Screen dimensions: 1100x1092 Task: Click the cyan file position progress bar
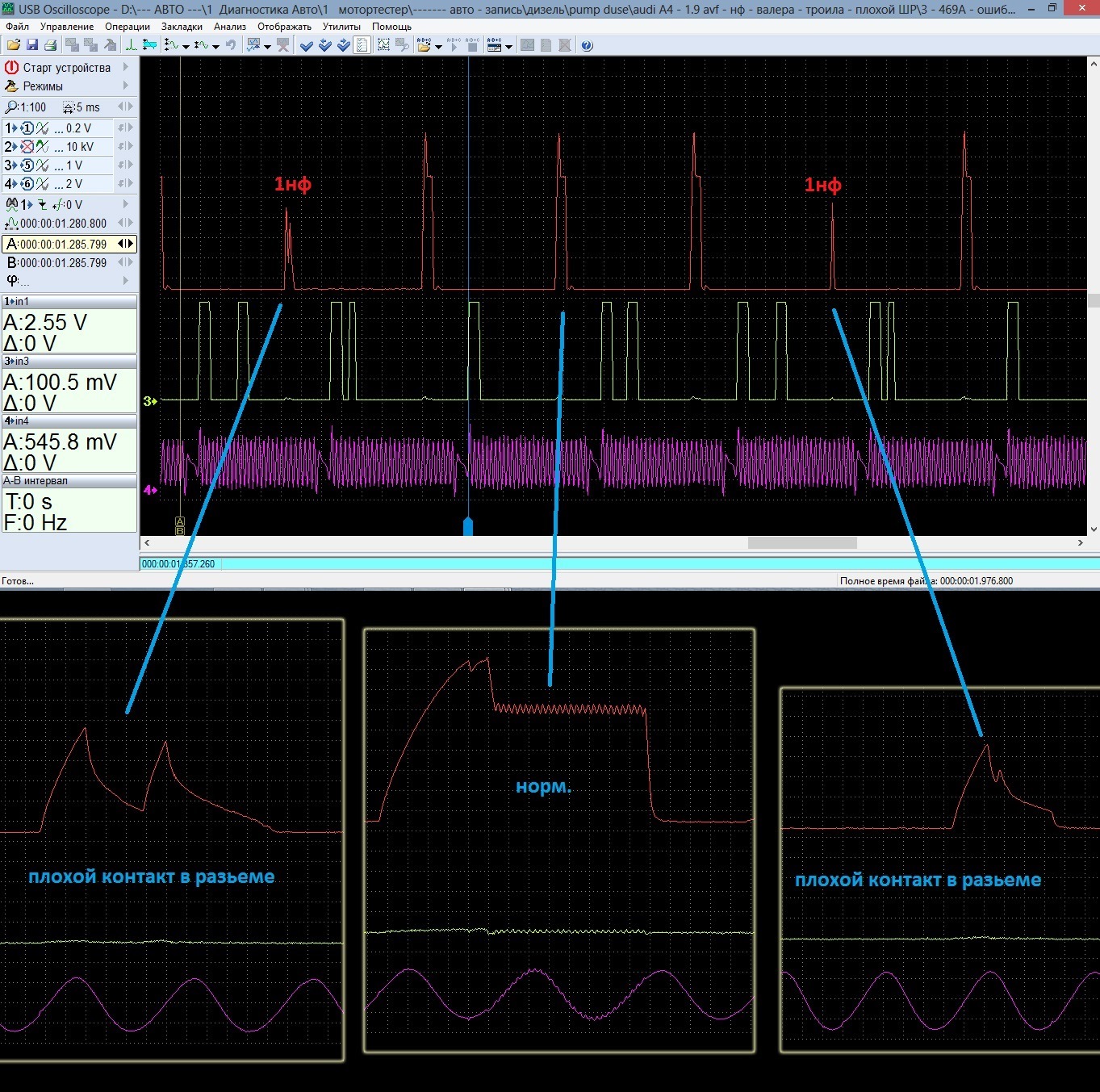pyautogui.click(x=620, y=563)
